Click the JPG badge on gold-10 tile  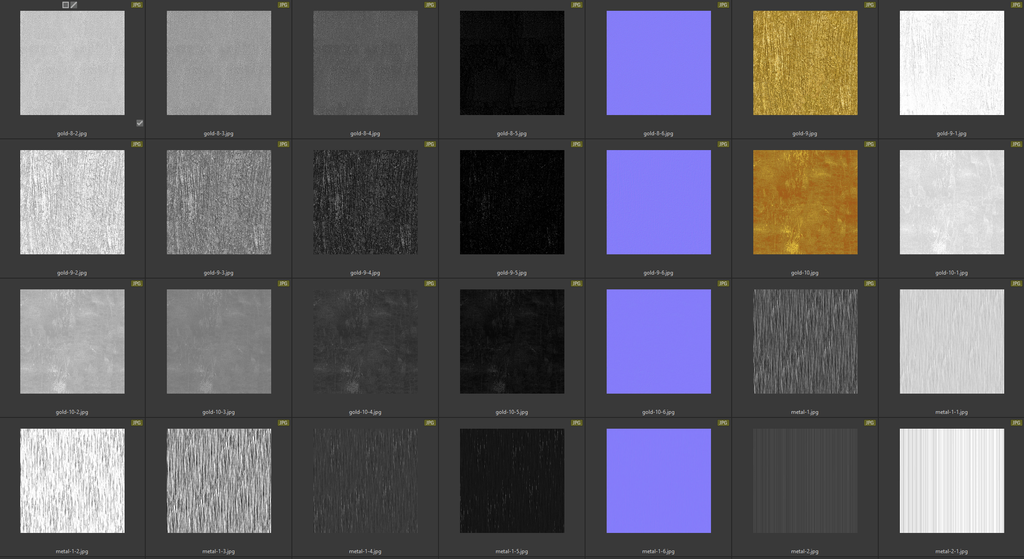(x=870, y=144)
